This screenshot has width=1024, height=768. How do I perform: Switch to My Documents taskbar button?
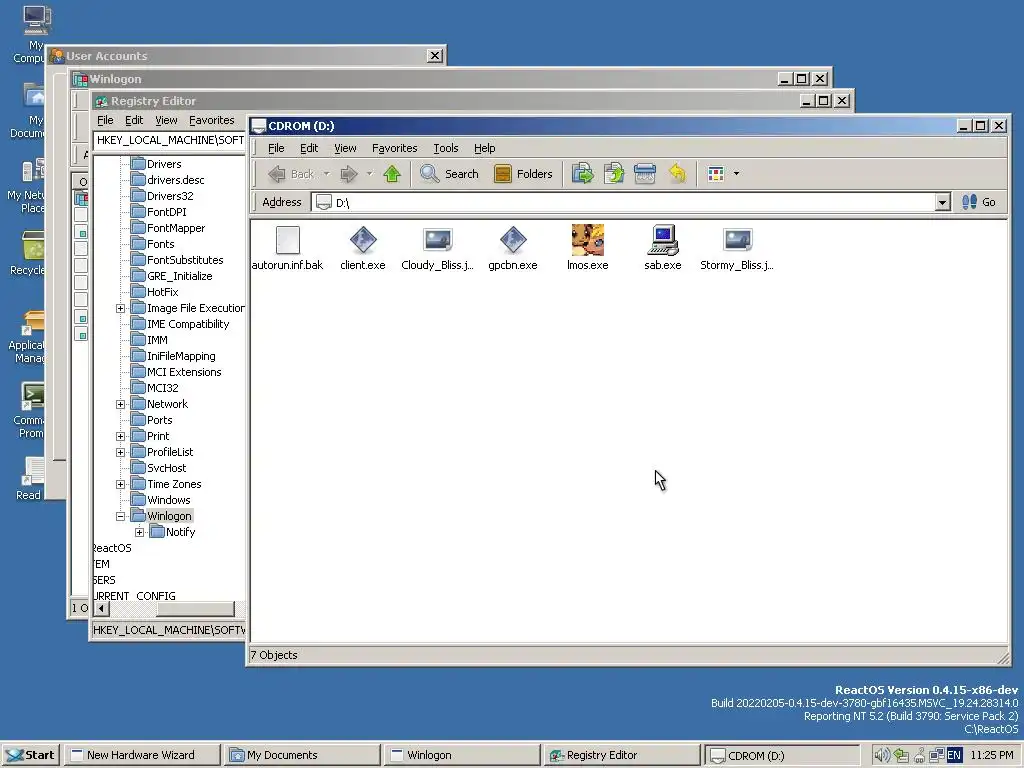point(300,755)
